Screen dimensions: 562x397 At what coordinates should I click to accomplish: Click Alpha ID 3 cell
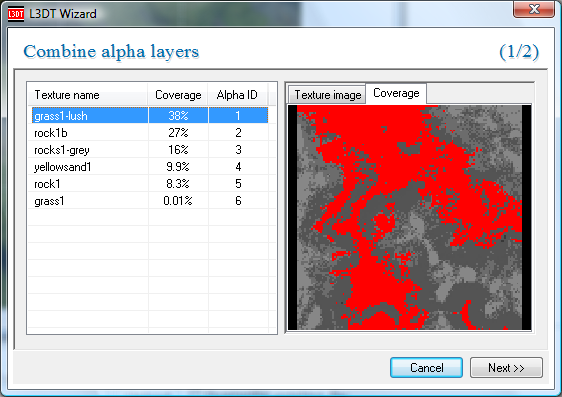point(238,149)
